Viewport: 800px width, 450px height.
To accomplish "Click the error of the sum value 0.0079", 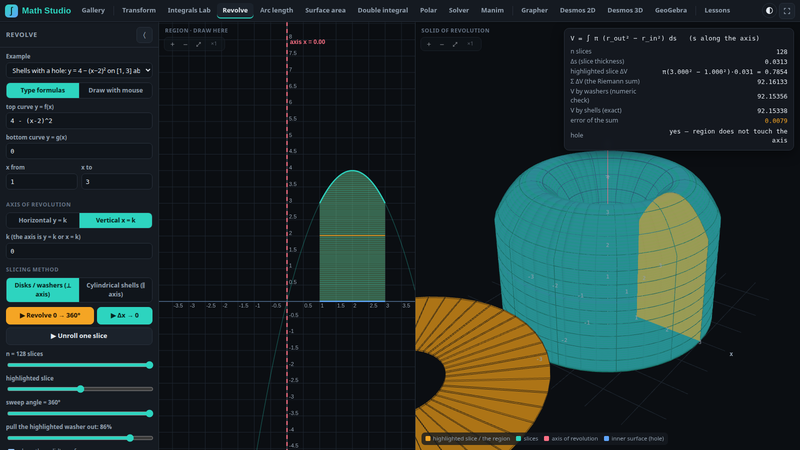I will coord(776,121).
